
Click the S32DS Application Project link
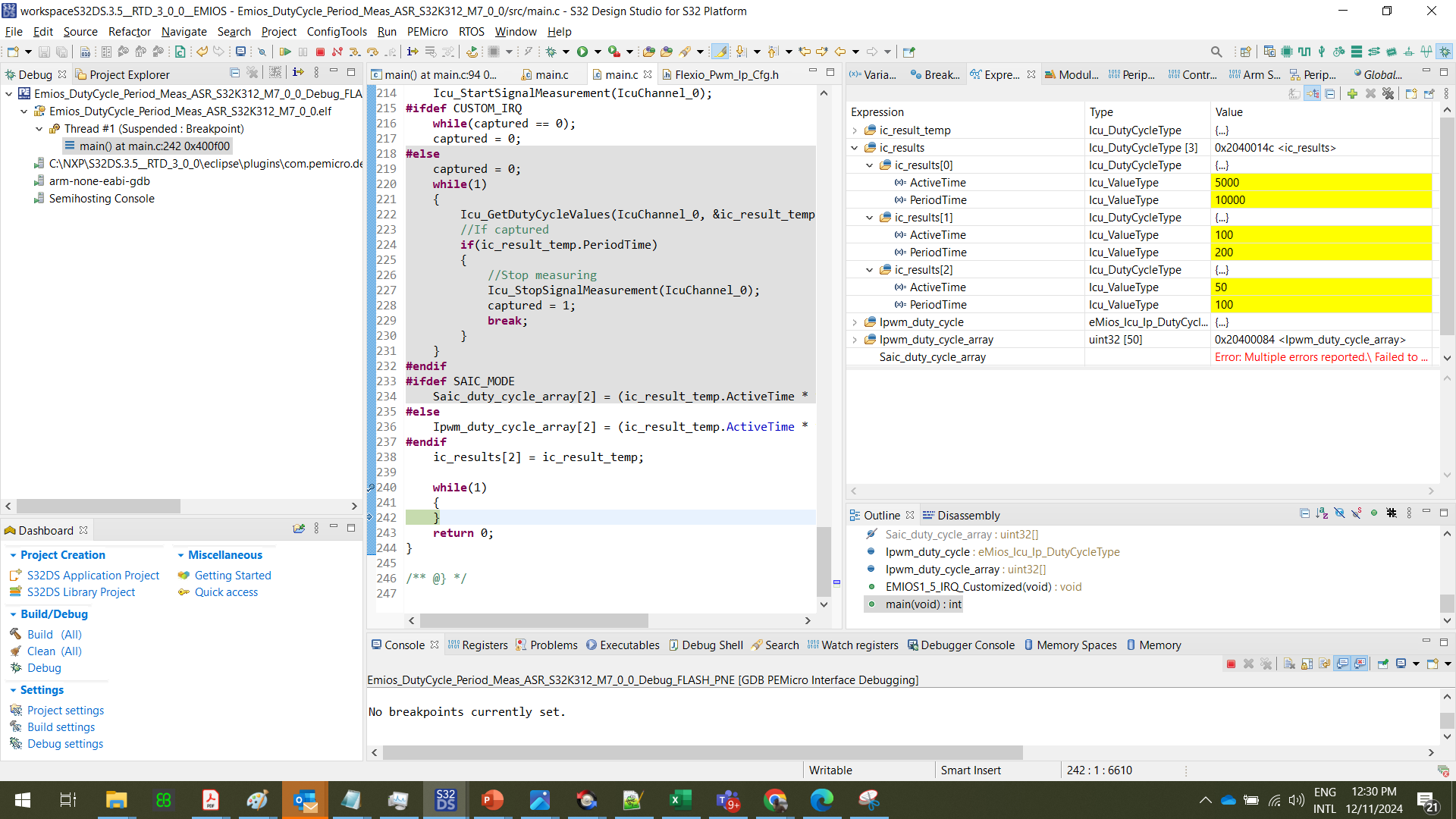click(93, 575)
